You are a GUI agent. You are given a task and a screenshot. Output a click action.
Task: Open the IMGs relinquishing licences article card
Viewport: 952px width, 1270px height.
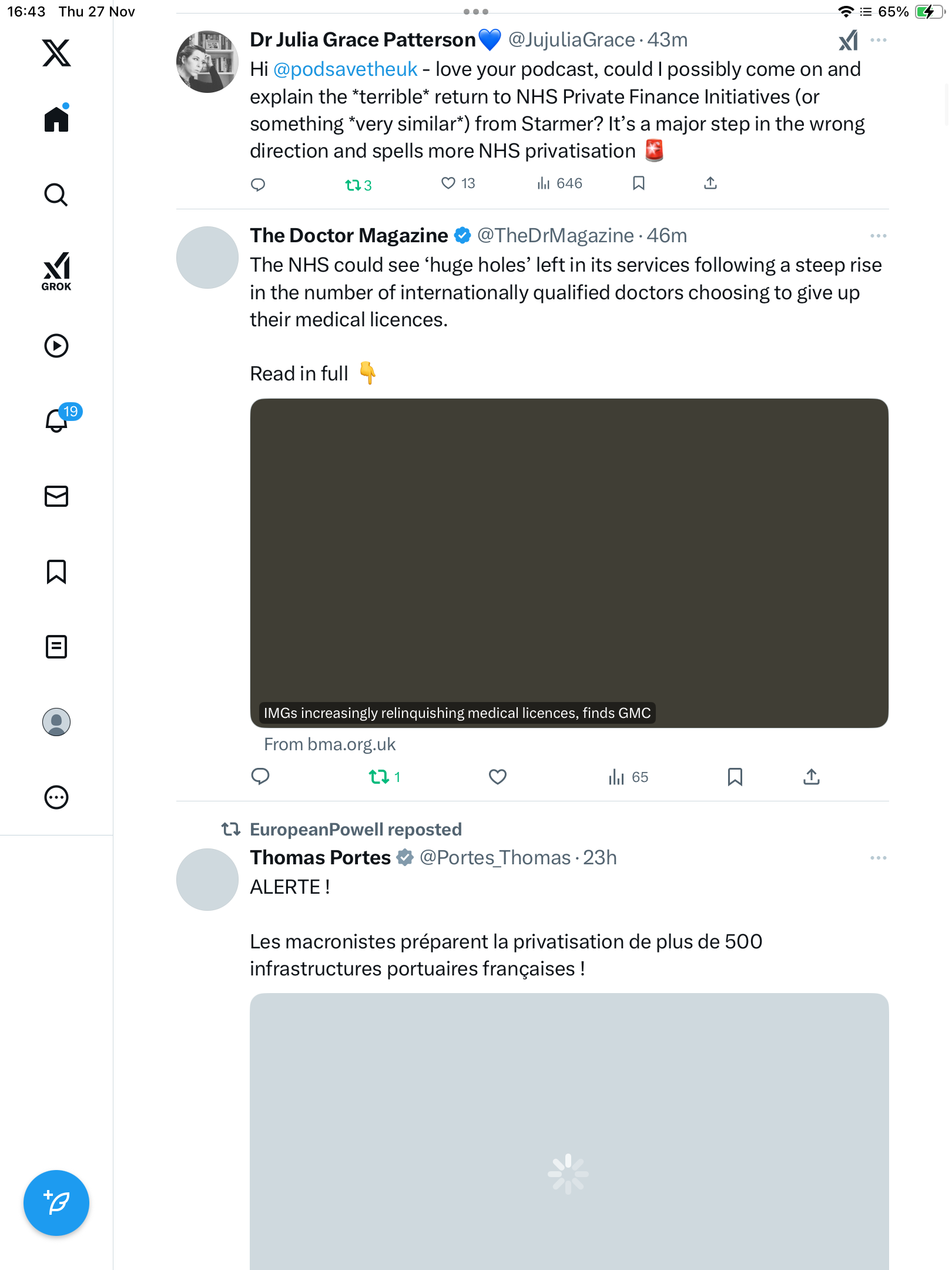pyautogui.click(x=569, y=563)
